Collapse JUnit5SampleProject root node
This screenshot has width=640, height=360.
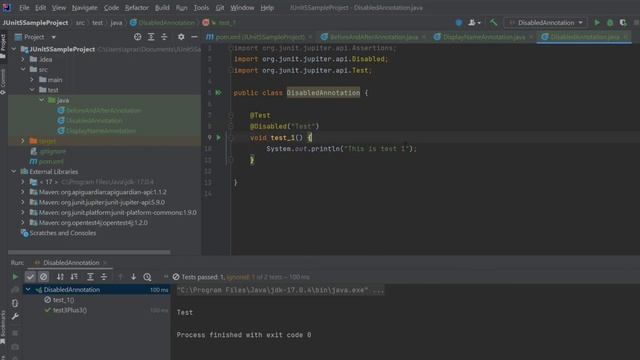(14, 49)
